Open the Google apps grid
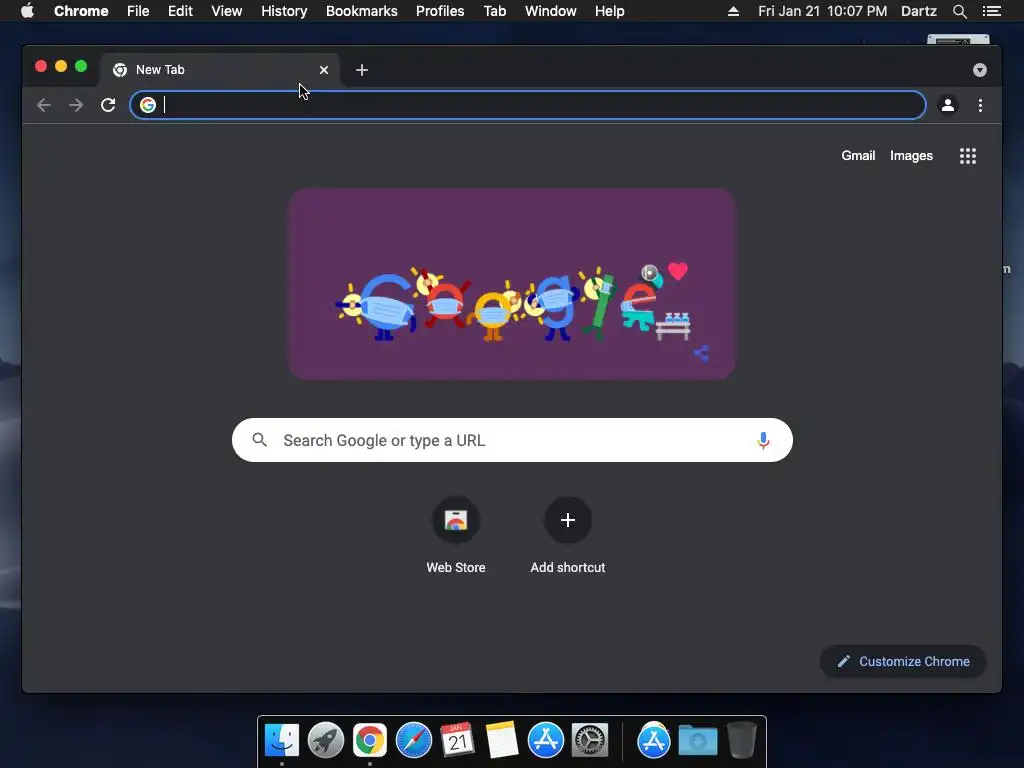The width and height of the screenshot is (1024, 768). (968, 155)
